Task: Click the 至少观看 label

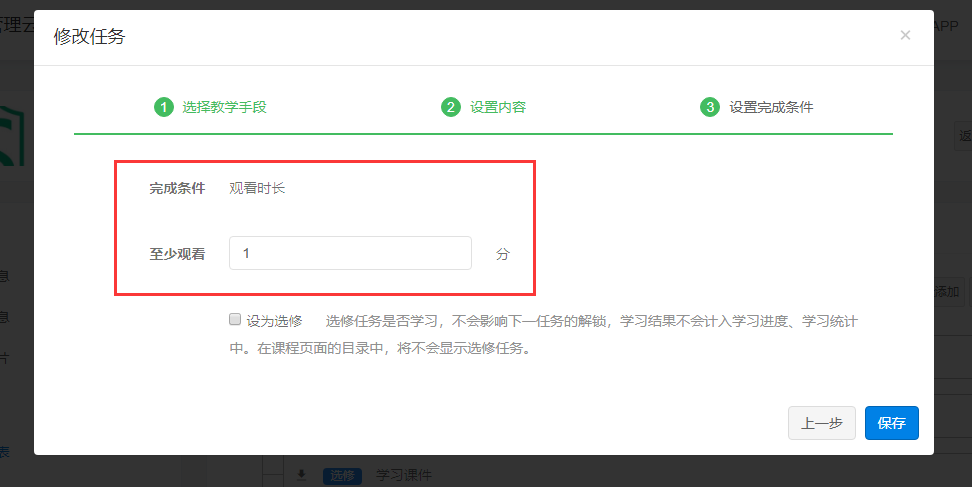Action: click(x=177, y=254)
